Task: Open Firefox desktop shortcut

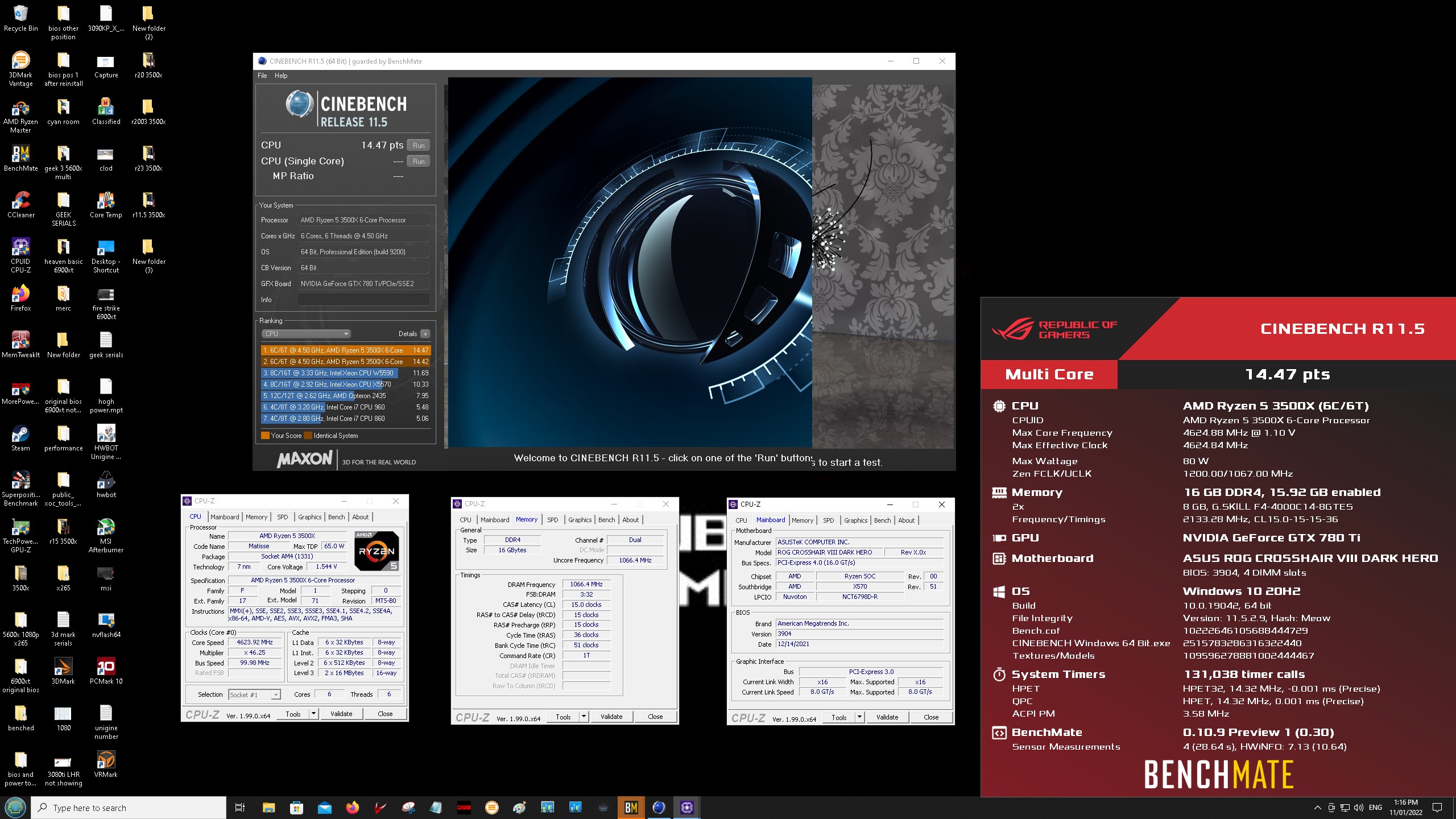Action: pos(20,298)
